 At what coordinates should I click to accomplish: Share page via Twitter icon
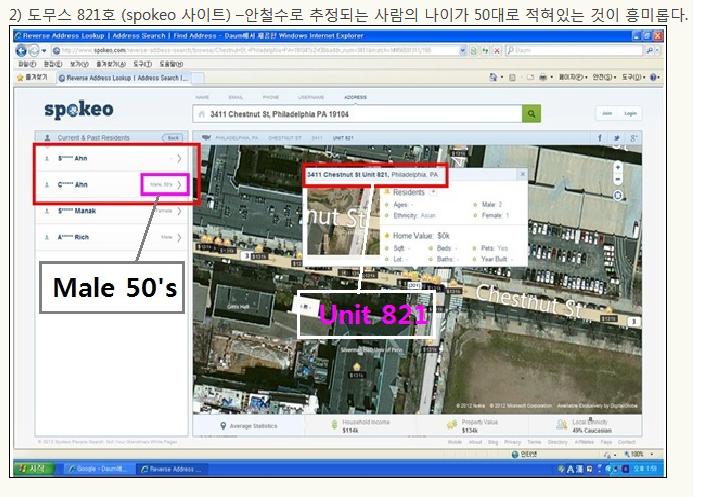616,137
